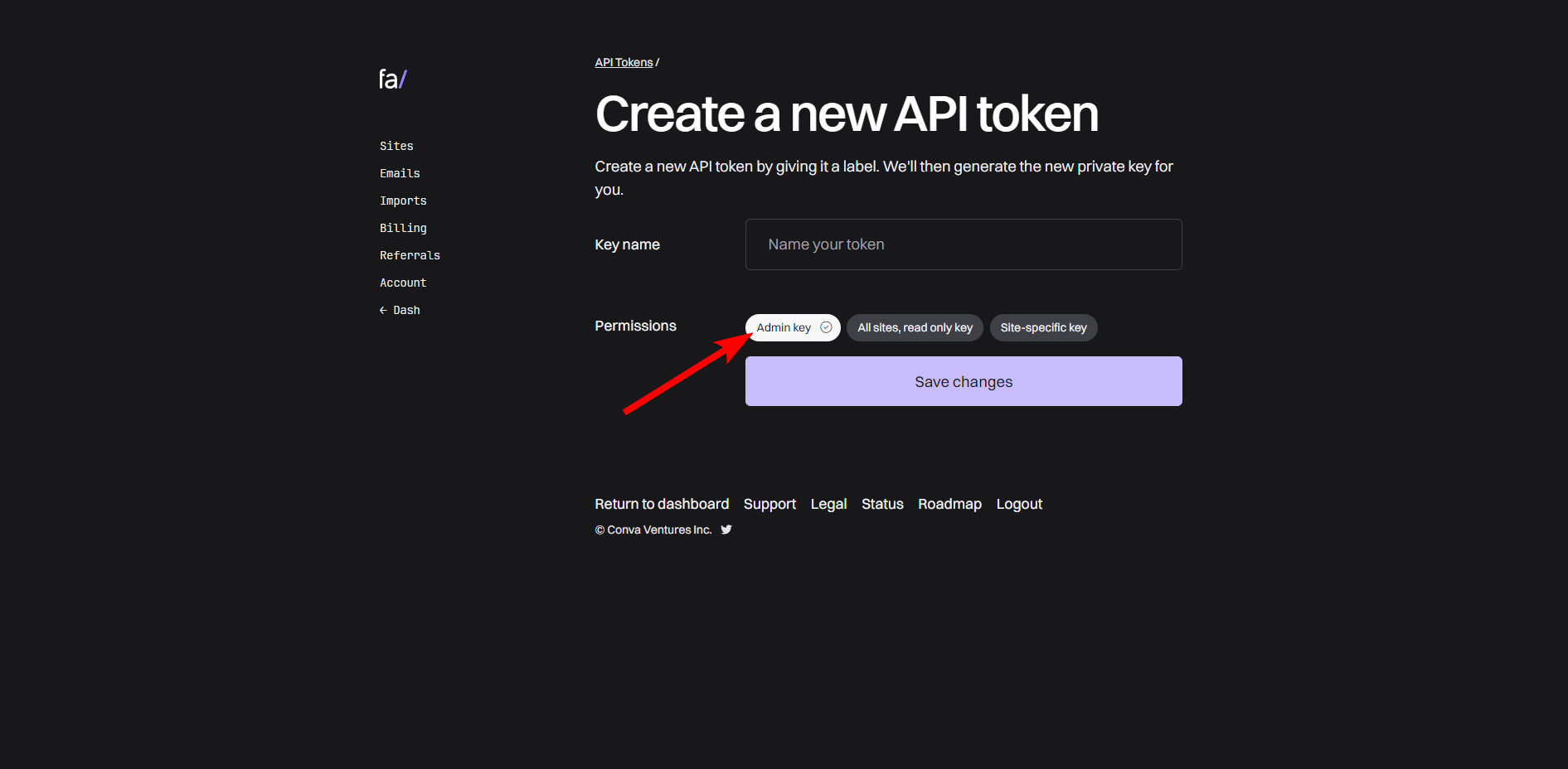
Task: Click the checkmark inside the Admin key pill
Action: 825,326
